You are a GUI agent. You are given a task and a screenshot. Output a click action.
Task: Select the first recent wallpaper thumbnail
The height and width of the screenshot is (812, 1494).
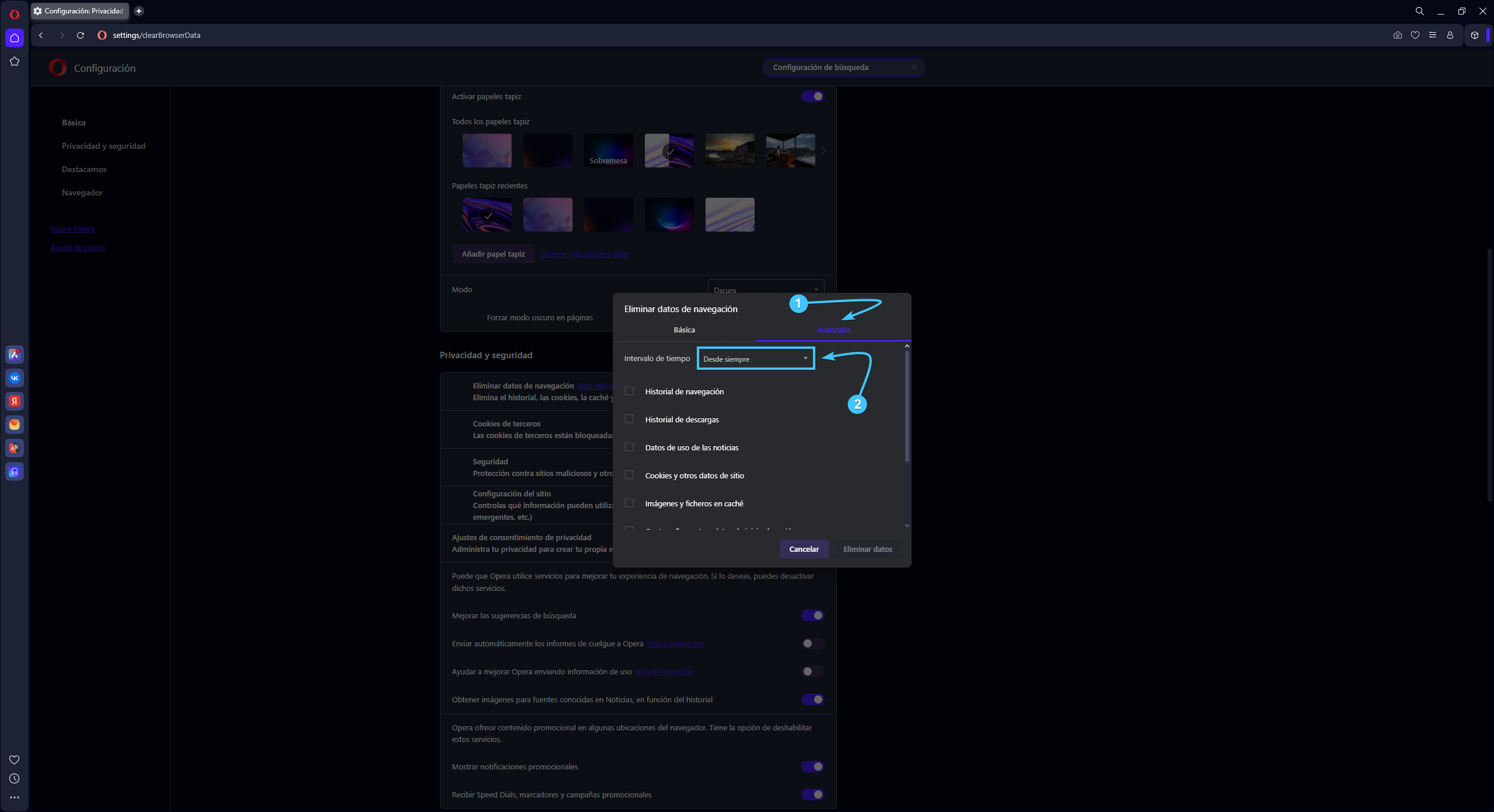click(487, 215)
